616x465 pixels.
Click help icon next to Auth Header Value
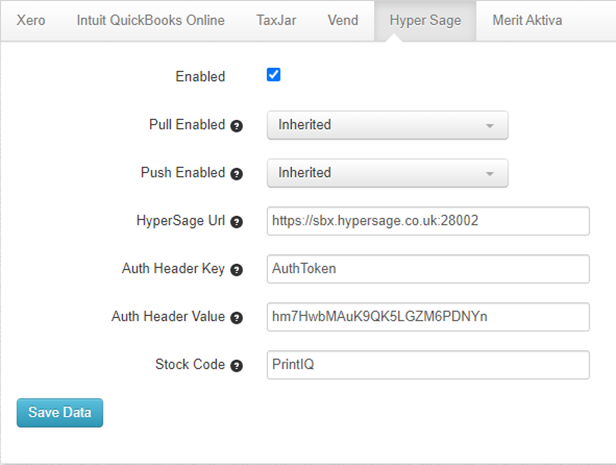[237, 318]
